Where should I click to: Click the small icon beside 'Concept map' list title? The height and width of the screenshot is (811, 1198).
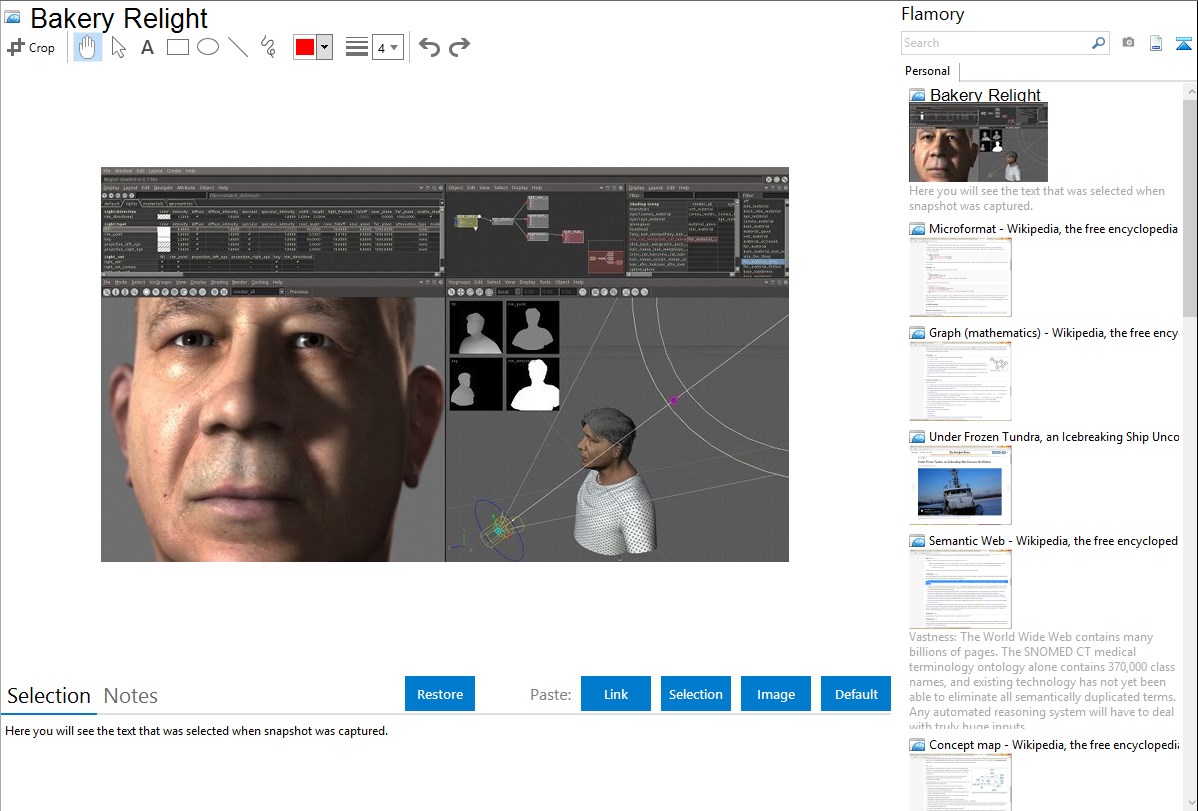point(917,745)
